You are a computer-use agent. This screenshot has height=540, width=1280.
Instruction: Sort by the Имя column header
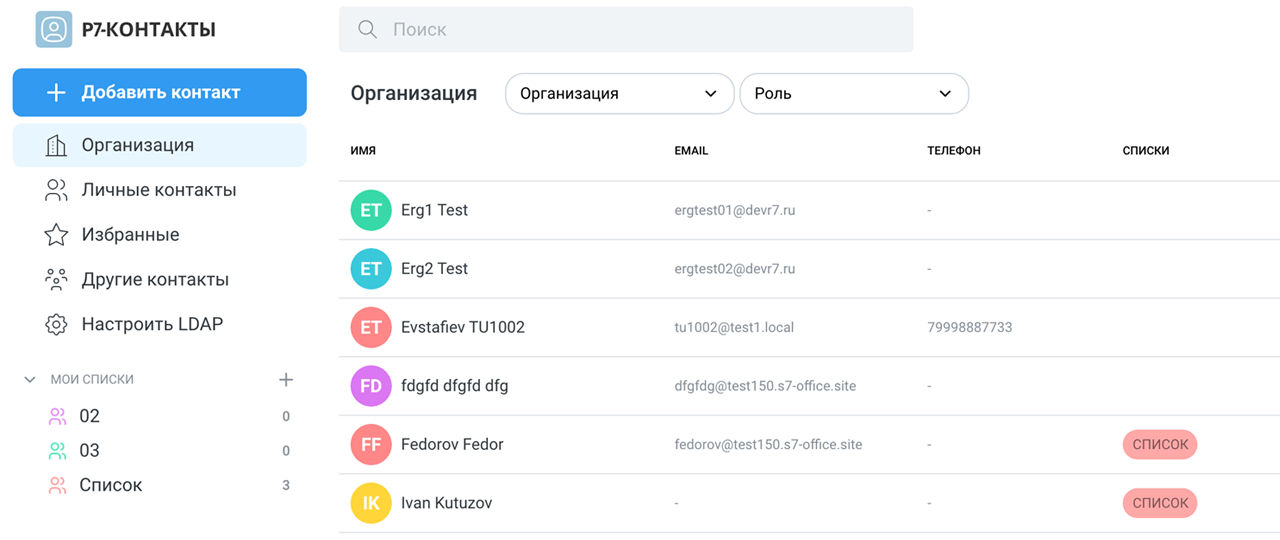363,151
